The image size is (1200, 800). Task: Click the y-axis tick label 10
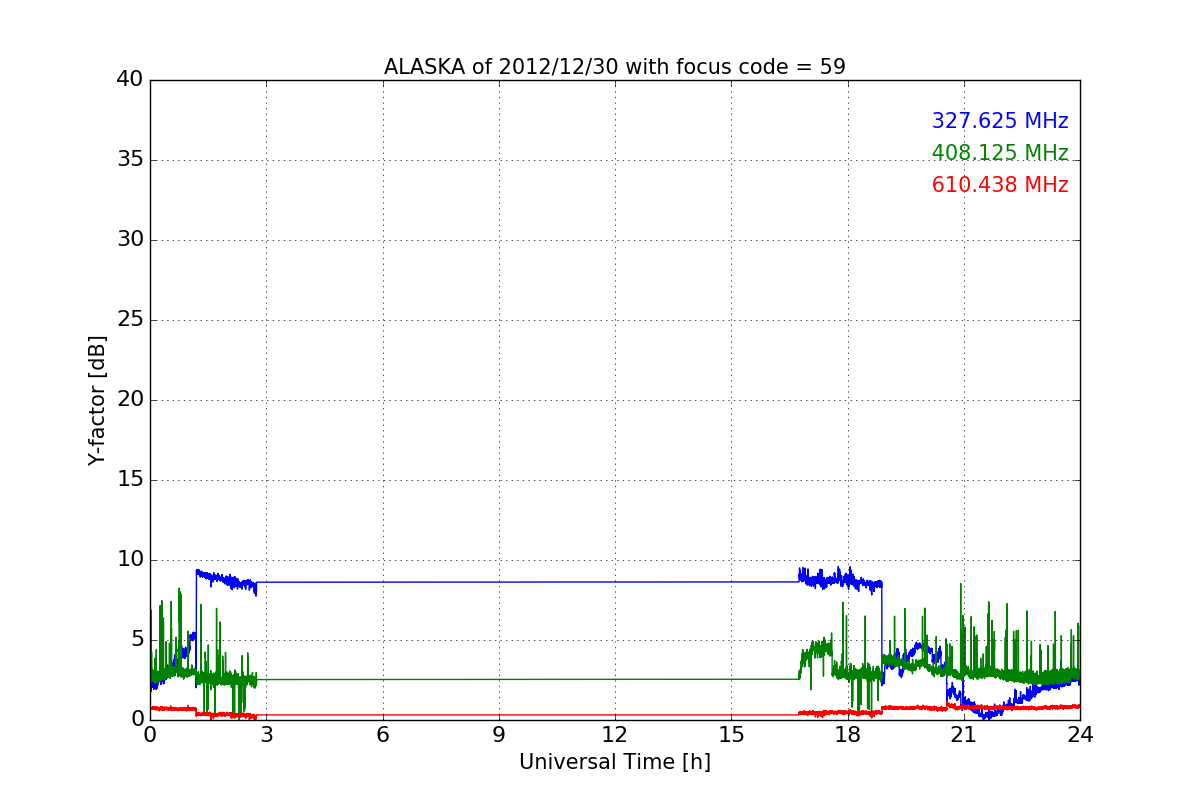[x=130, y=559]
